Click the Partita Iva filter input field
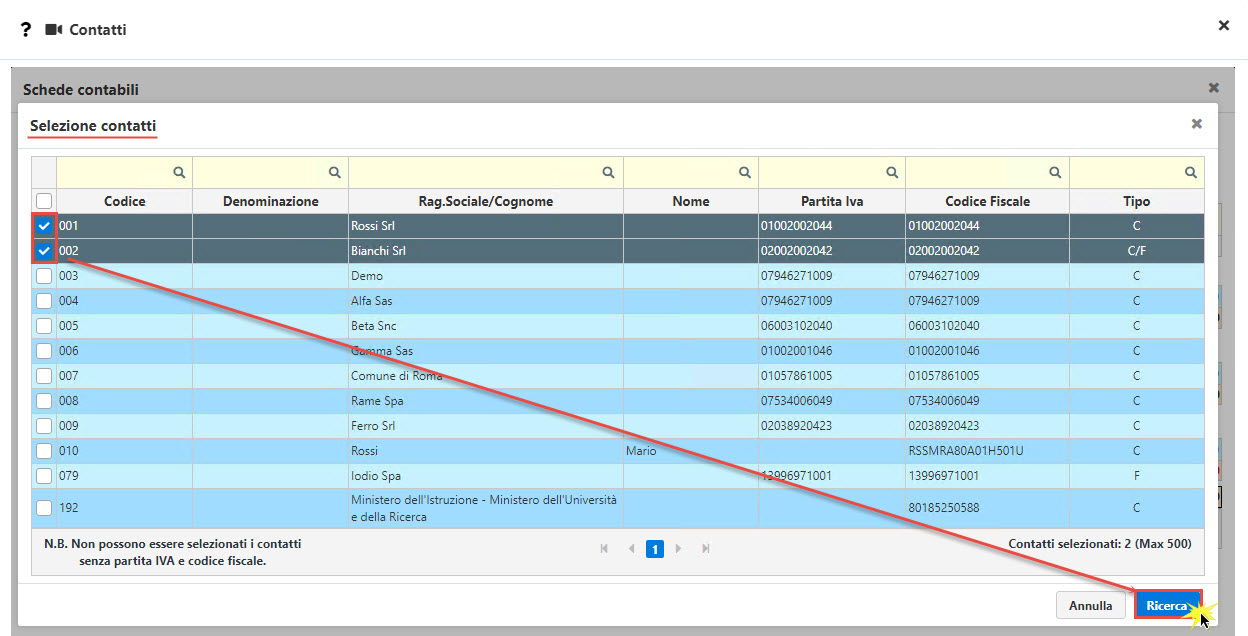The width and height of the screenshot is (1248, 636). coord(832,172)
